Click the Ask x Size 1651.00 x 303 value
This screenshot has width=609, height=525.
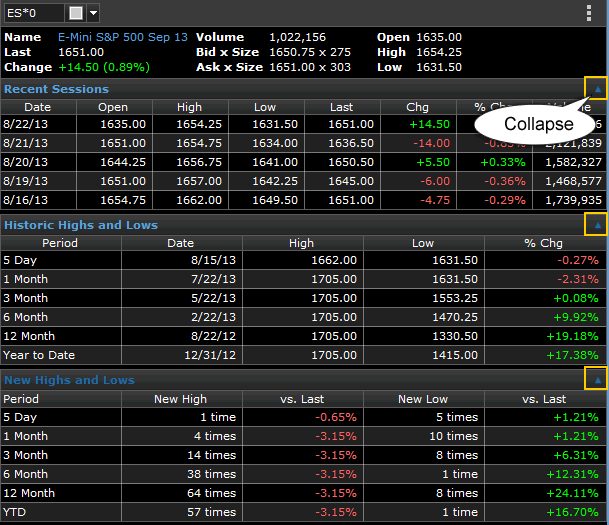click(x=310, y=68)
